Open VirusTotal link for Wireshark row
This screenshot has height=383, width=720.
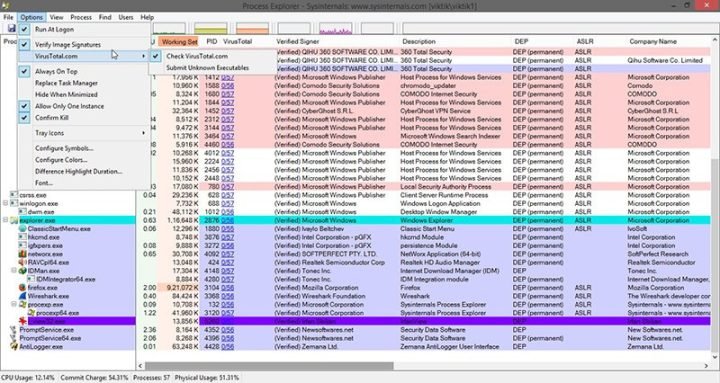coord(227,296)
